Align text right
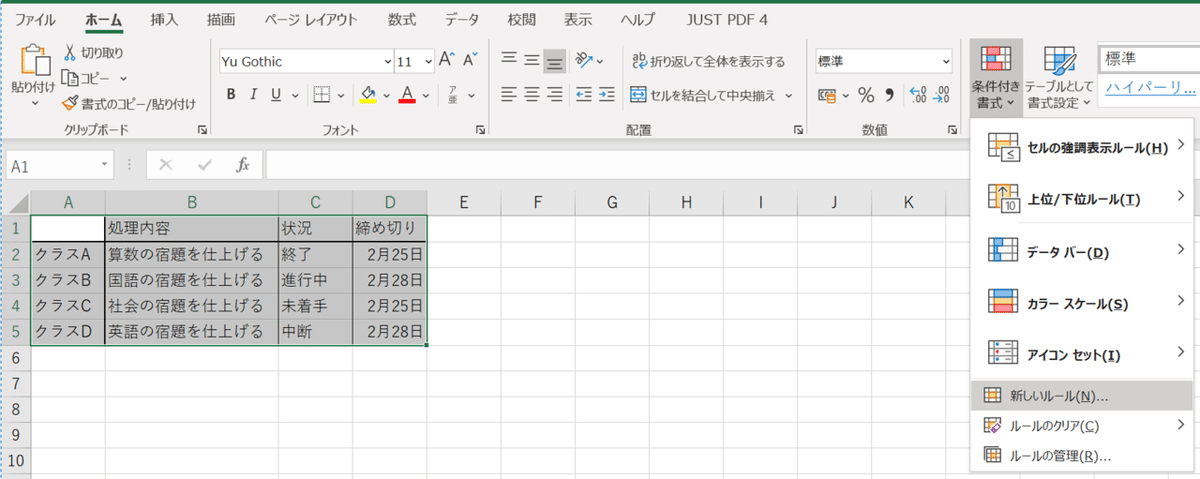Screen dimensions: 1200x479 (x=555, y=95)
